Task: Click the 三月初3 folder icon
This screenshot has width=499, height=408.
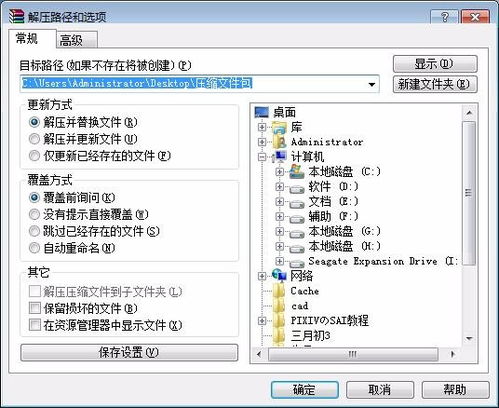Action: [x=279, y=335]
